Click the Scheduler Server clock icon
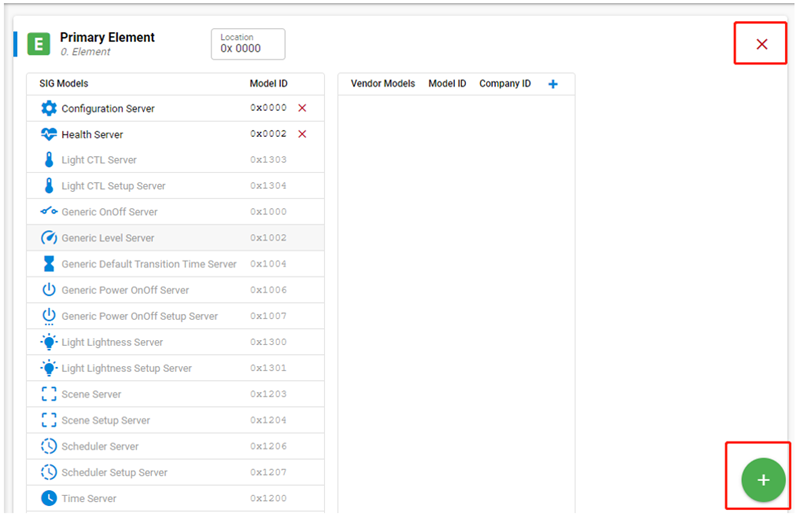 click(49, 446)
